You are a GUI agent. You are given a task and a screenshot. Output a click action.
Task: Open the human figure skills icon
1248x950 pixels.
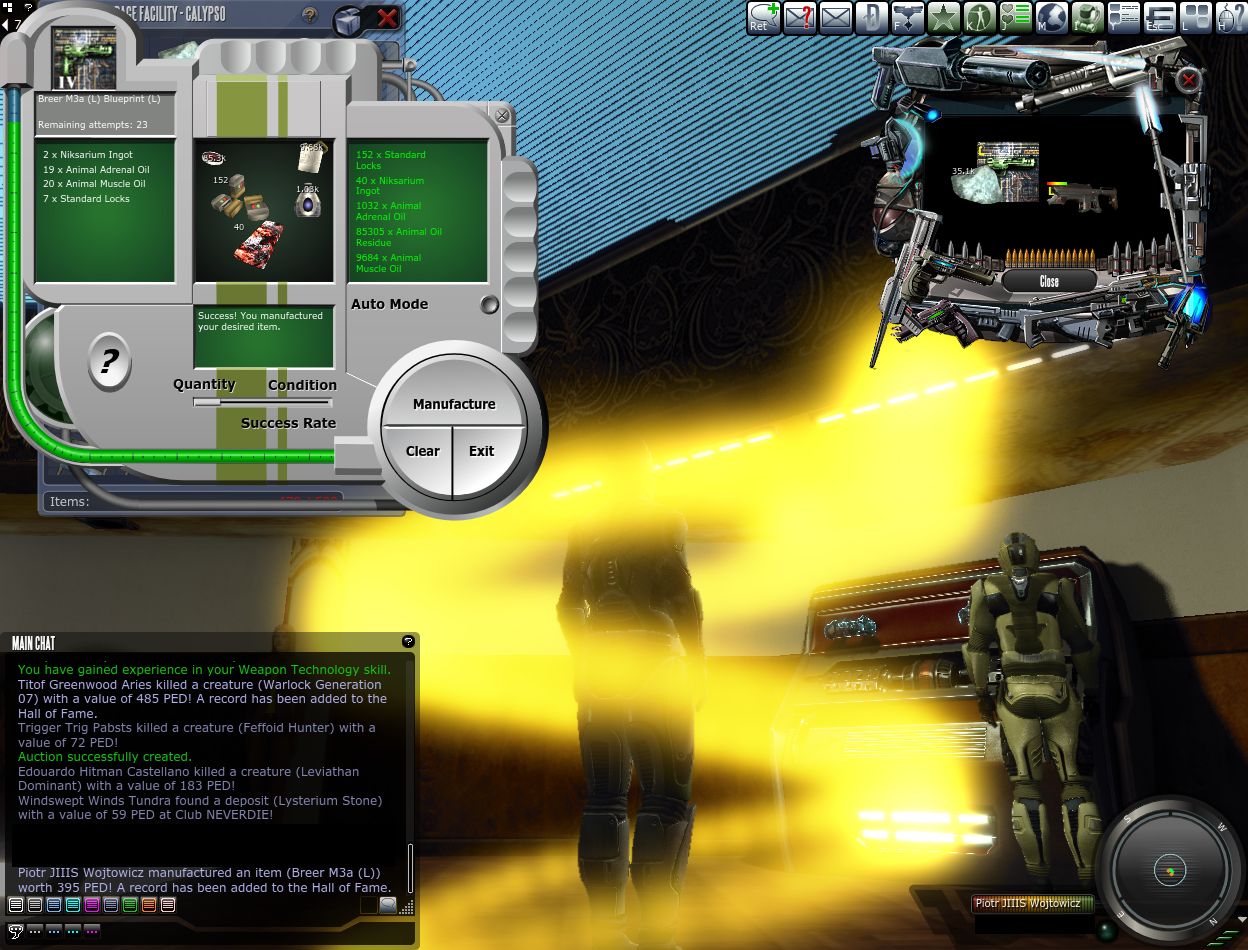tap(979, 17)
